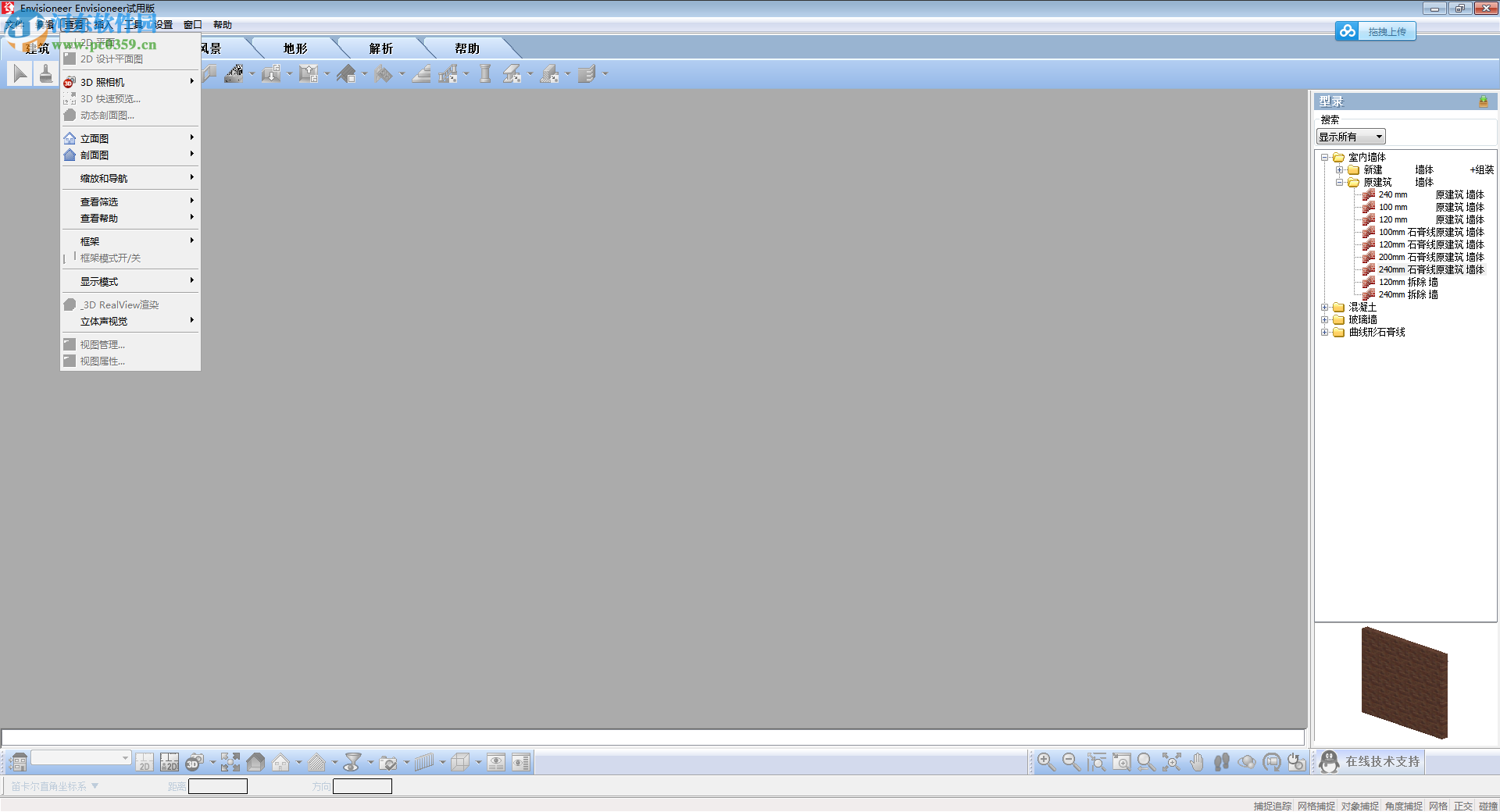Click the 3D camera view icon
The width and height of the screenshot is (1500, 812).
coord(195,762)
